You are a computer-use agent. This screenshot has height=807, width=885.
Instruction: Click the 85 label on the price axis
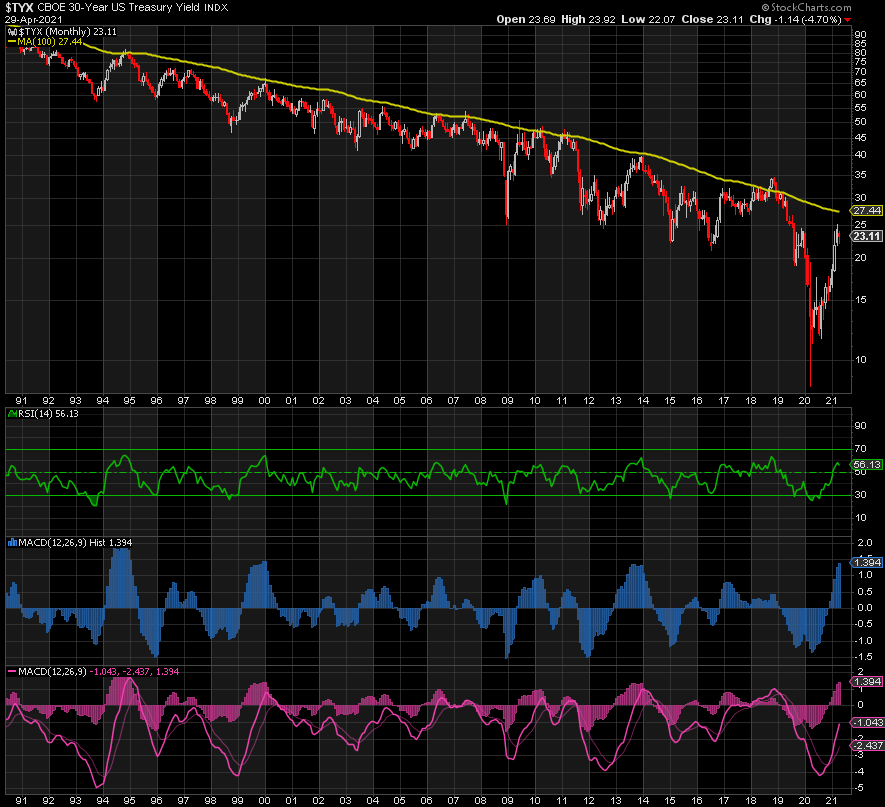click(860, 44)
